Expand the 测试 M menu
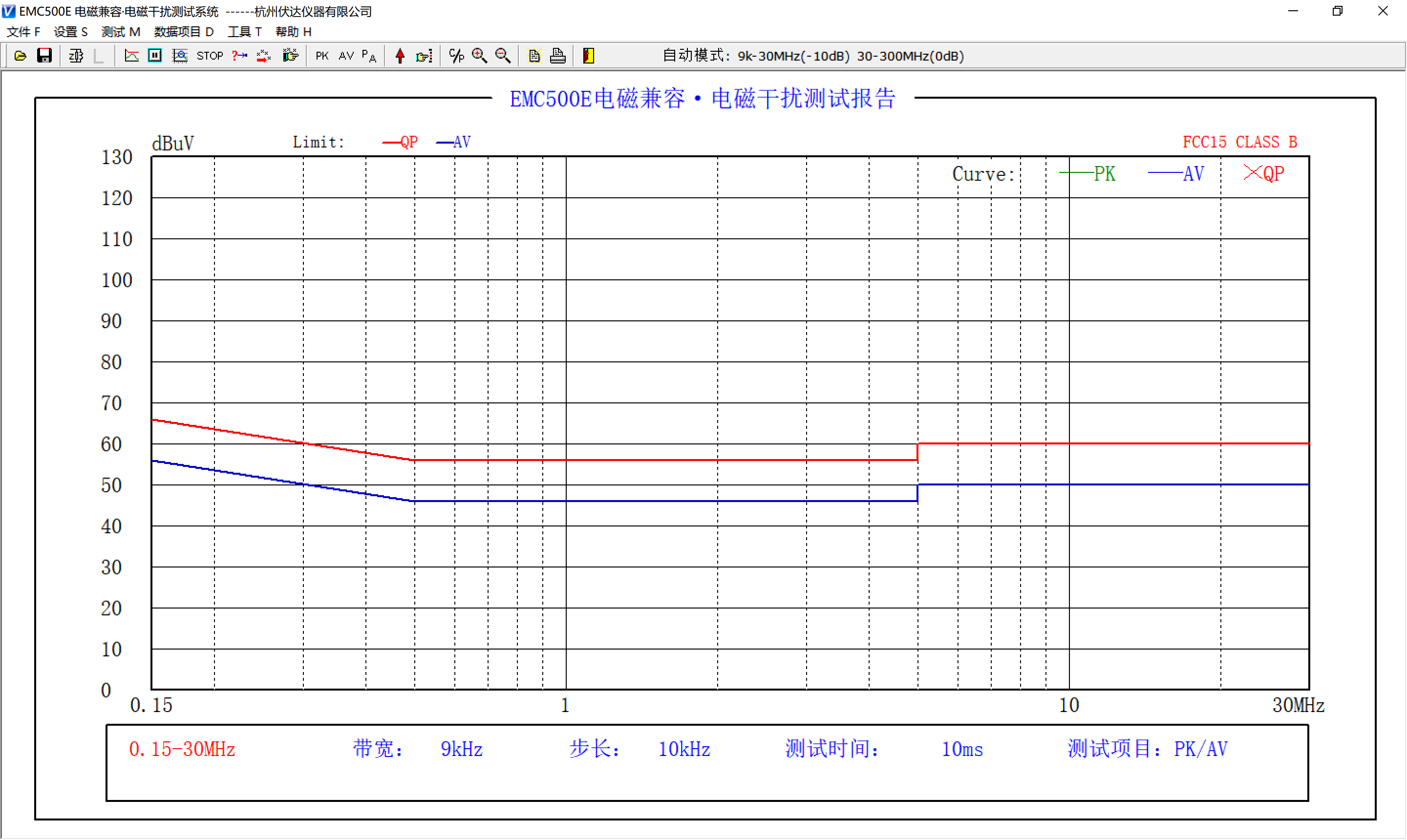 tap(121, 32)
